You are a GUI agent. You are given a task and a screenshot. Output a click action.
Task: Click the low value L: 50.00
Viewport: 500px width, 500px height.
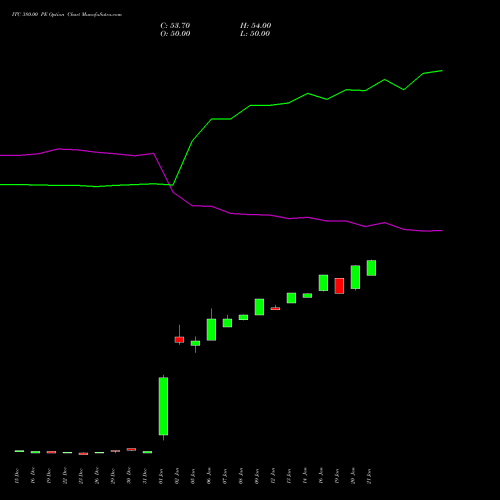coord(255,34)
